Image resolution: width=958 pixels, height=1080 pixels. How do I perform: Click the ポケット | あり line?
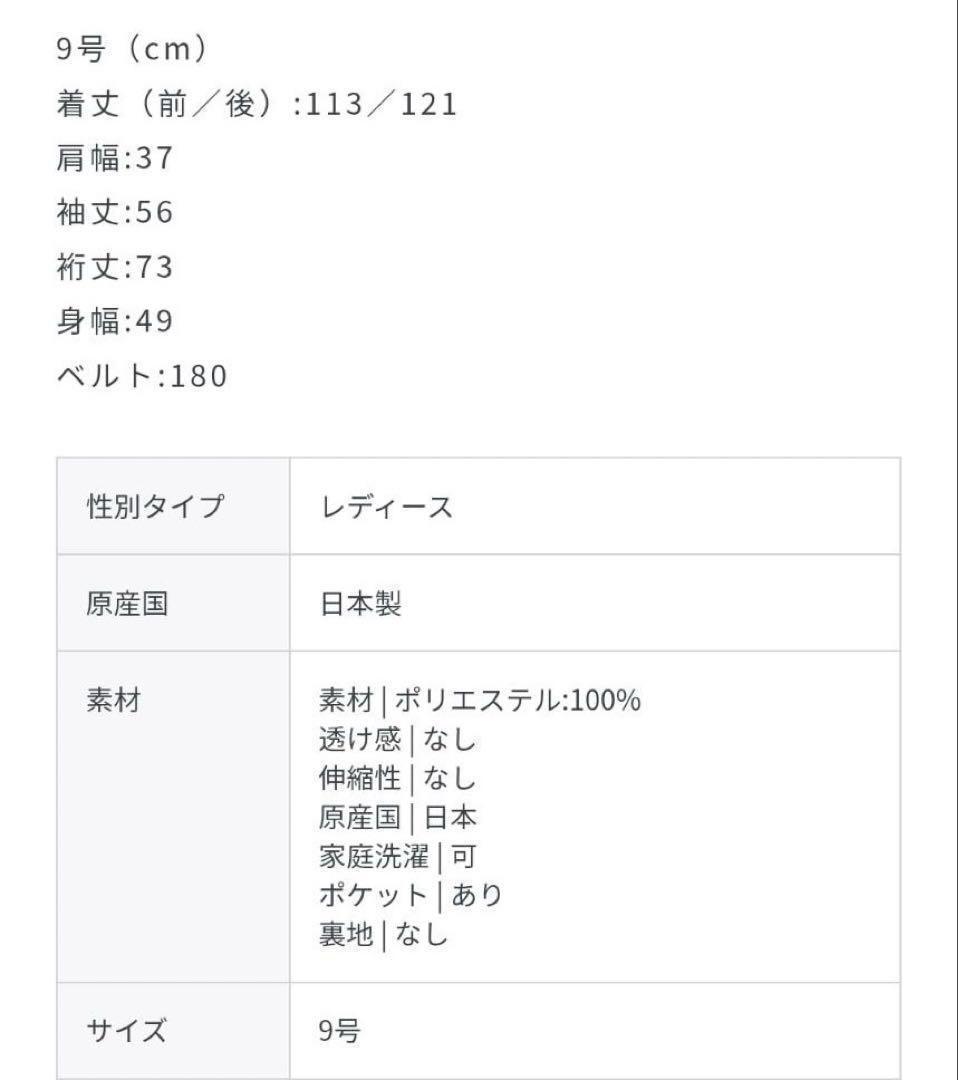[x=410, y=896]
